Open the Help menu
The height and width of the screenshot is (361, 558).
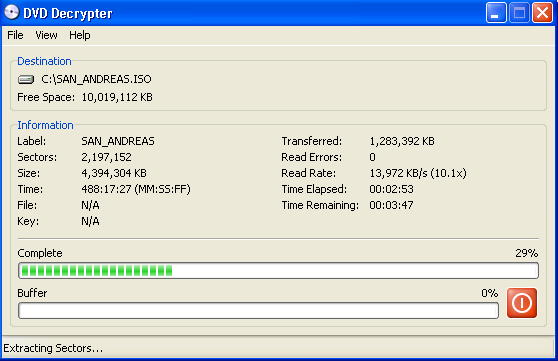(80, 35)
